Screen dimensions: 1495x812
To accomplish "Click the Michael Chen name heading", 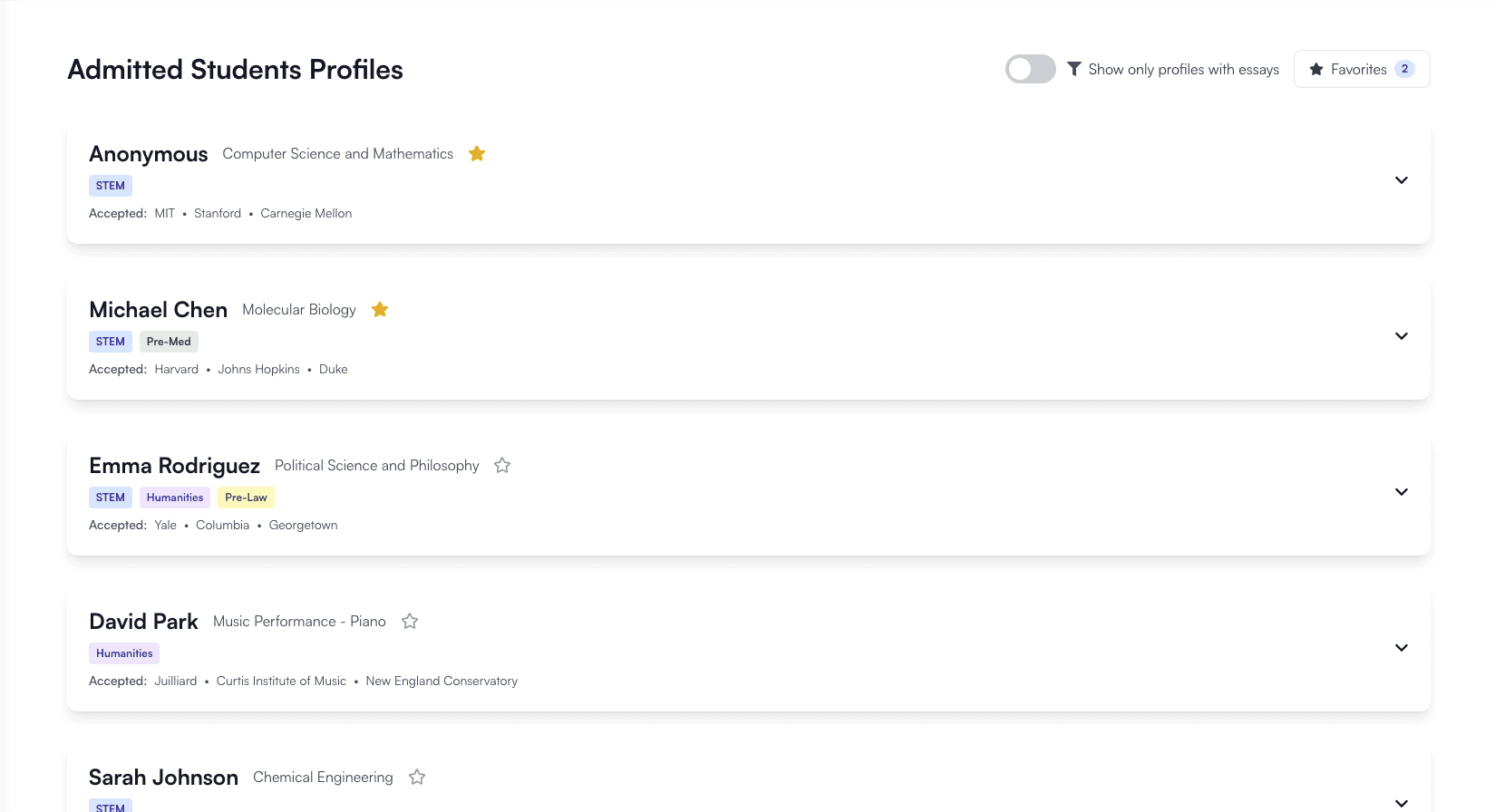I will click(x=159, y=310).
